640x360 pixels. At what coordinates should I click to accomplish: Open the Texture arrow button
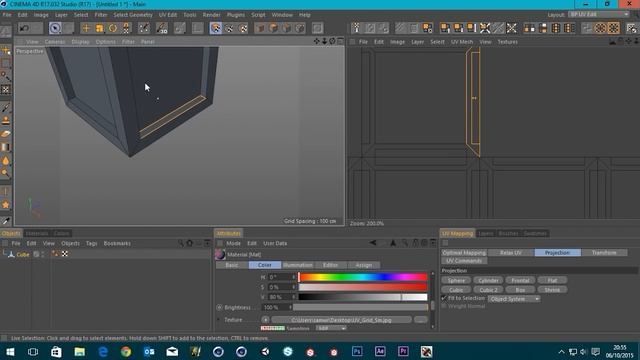pyautogui.click(x=265, y=320)
